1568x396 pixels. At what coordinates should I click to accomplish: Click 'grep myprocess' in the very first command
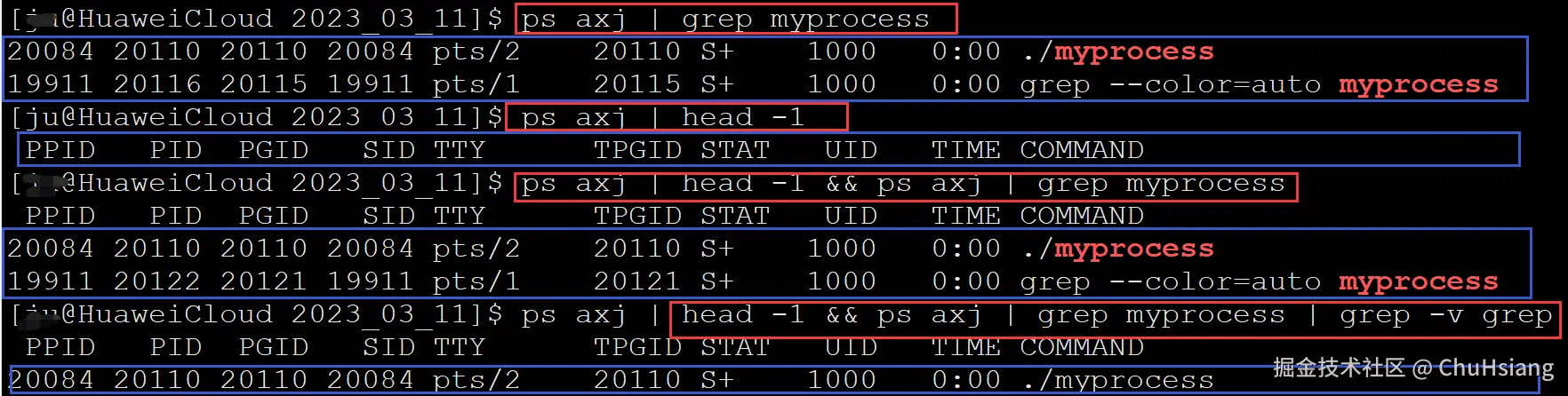coord(805,20)
